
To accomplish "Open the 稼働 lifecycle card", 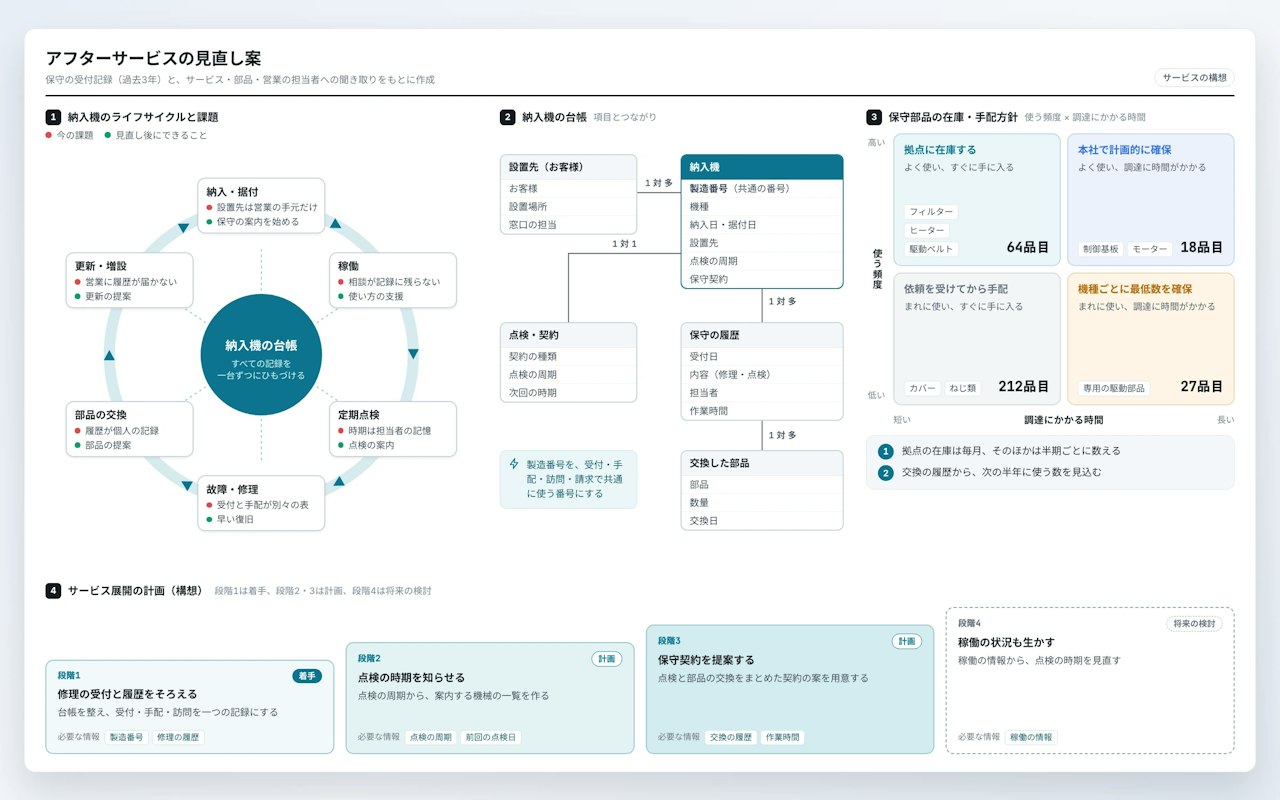I will pos(392,280).
